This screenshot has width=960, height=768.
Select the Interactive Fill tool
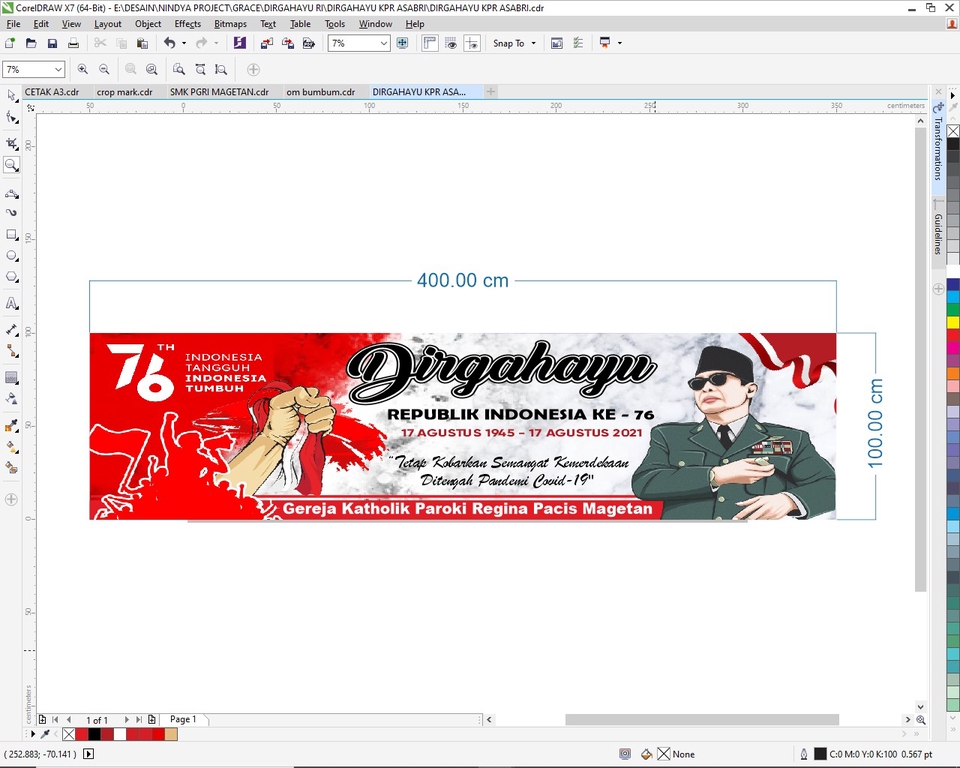pyautogui.click(x=11, y=447)
